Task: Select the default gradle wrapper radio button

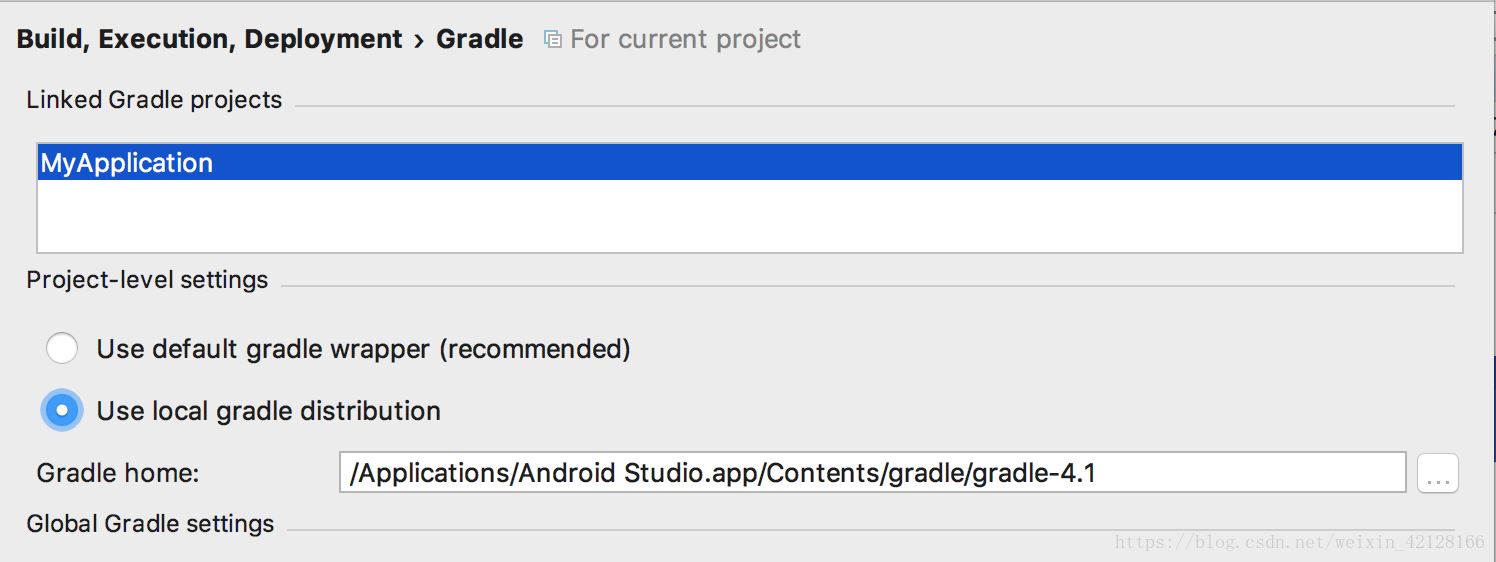Action: tap(62, 349)
